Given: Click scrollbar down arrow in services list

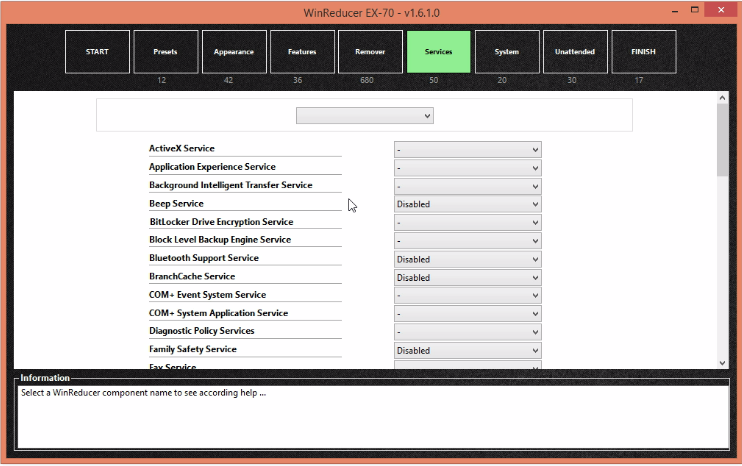Looking at the screenshot, I should [x=722, y=363].
